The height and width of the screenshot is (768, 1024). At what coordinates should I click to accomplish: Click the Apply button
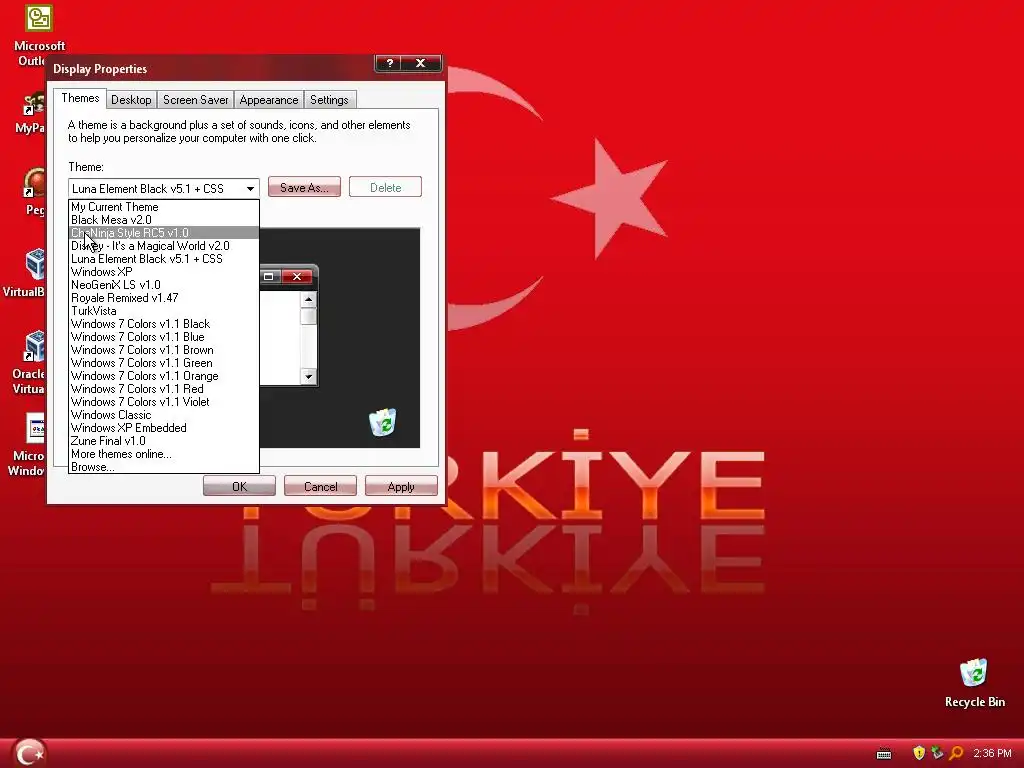[x=401, y=487]
